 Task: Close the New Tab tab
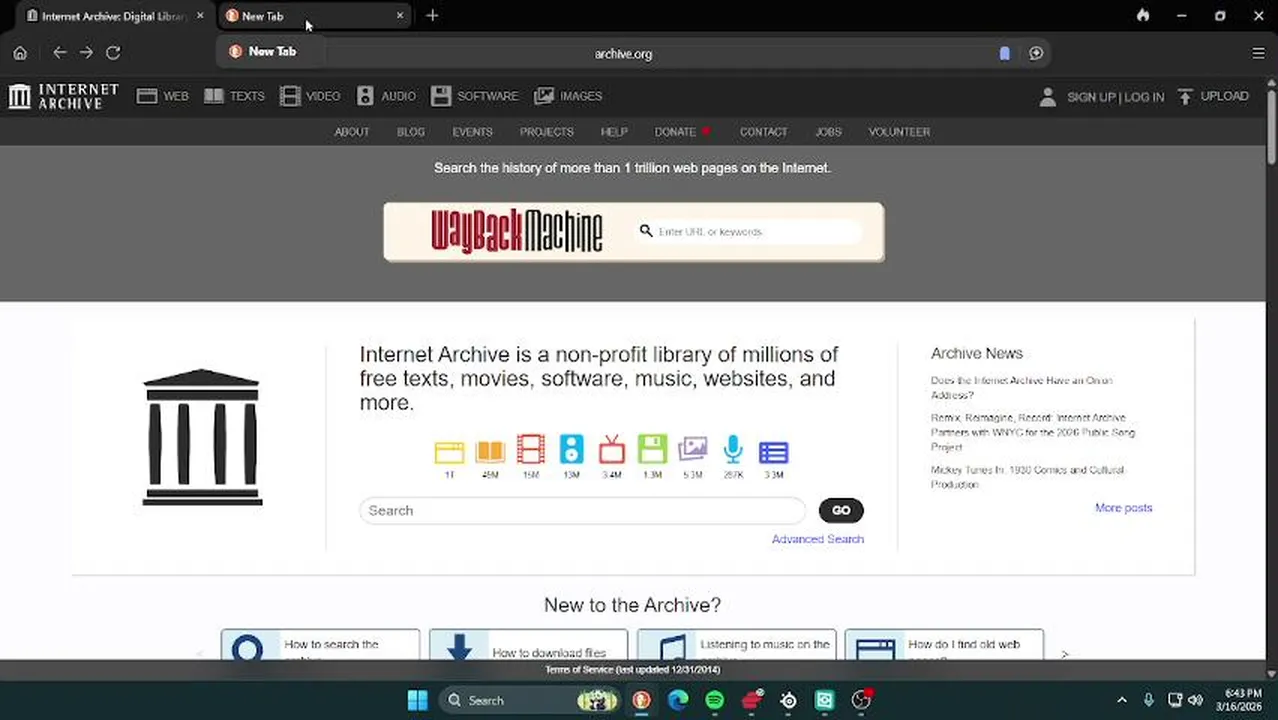point(400,16)
